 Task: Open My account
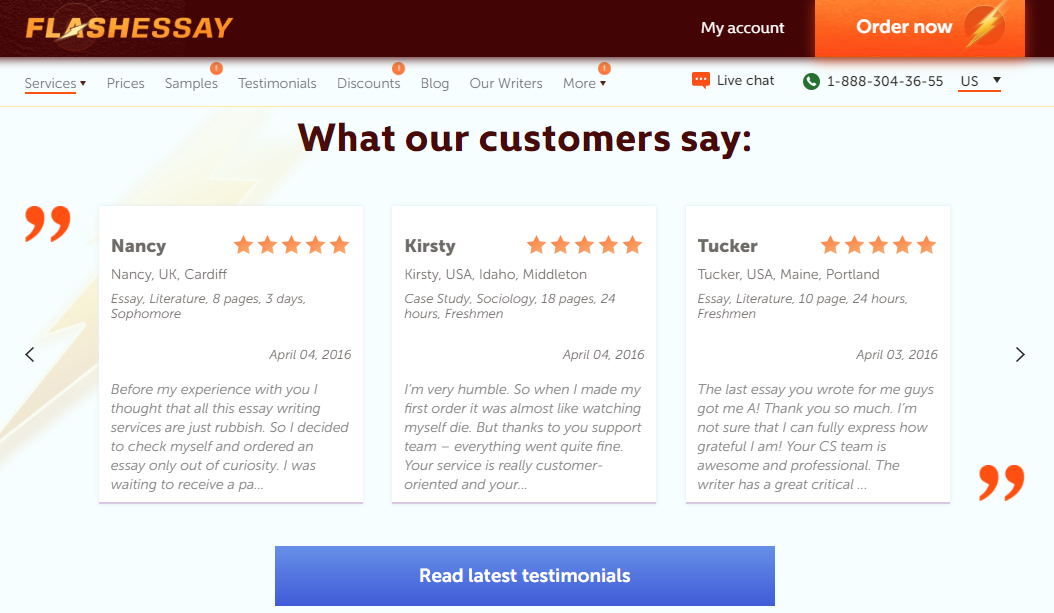742,28
